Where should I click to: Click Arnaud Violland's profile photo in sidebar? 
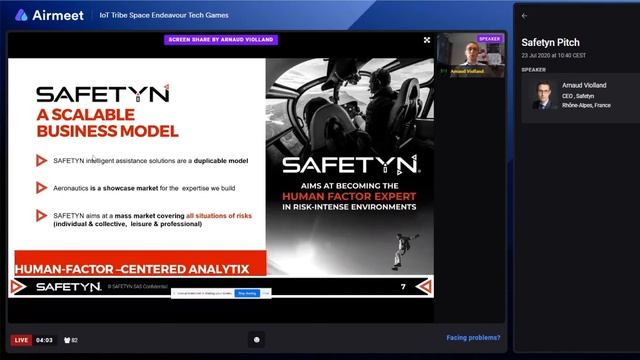point(544,95)
